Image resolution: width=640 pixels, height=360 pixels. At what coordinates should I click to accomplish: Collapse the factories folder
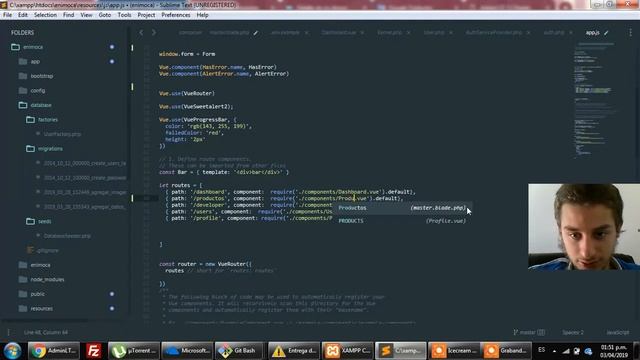click(30, 120)
